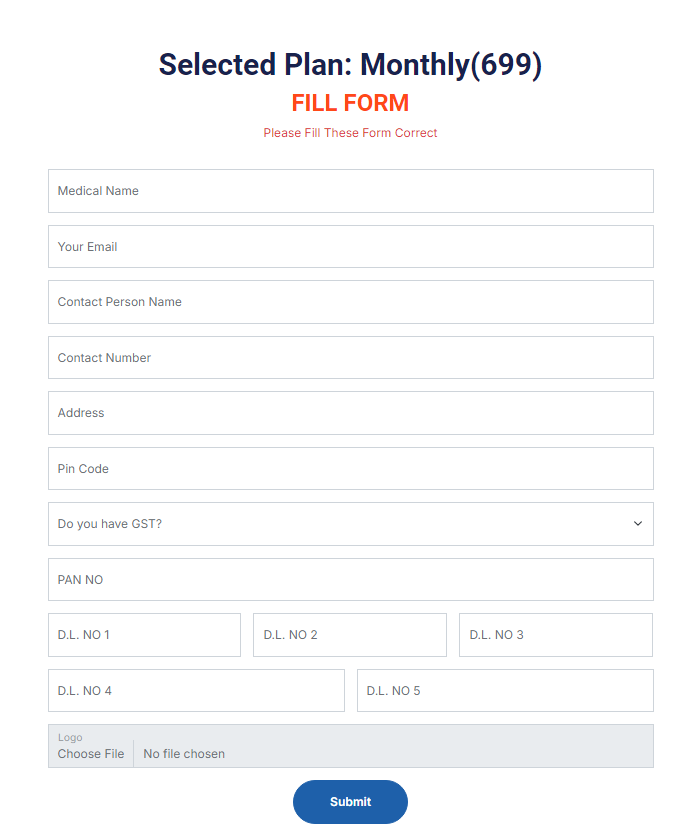Focus the Address text field
The height and width of the screenshot is (839, 690).
pyautogui.click(x=350, y=413)
